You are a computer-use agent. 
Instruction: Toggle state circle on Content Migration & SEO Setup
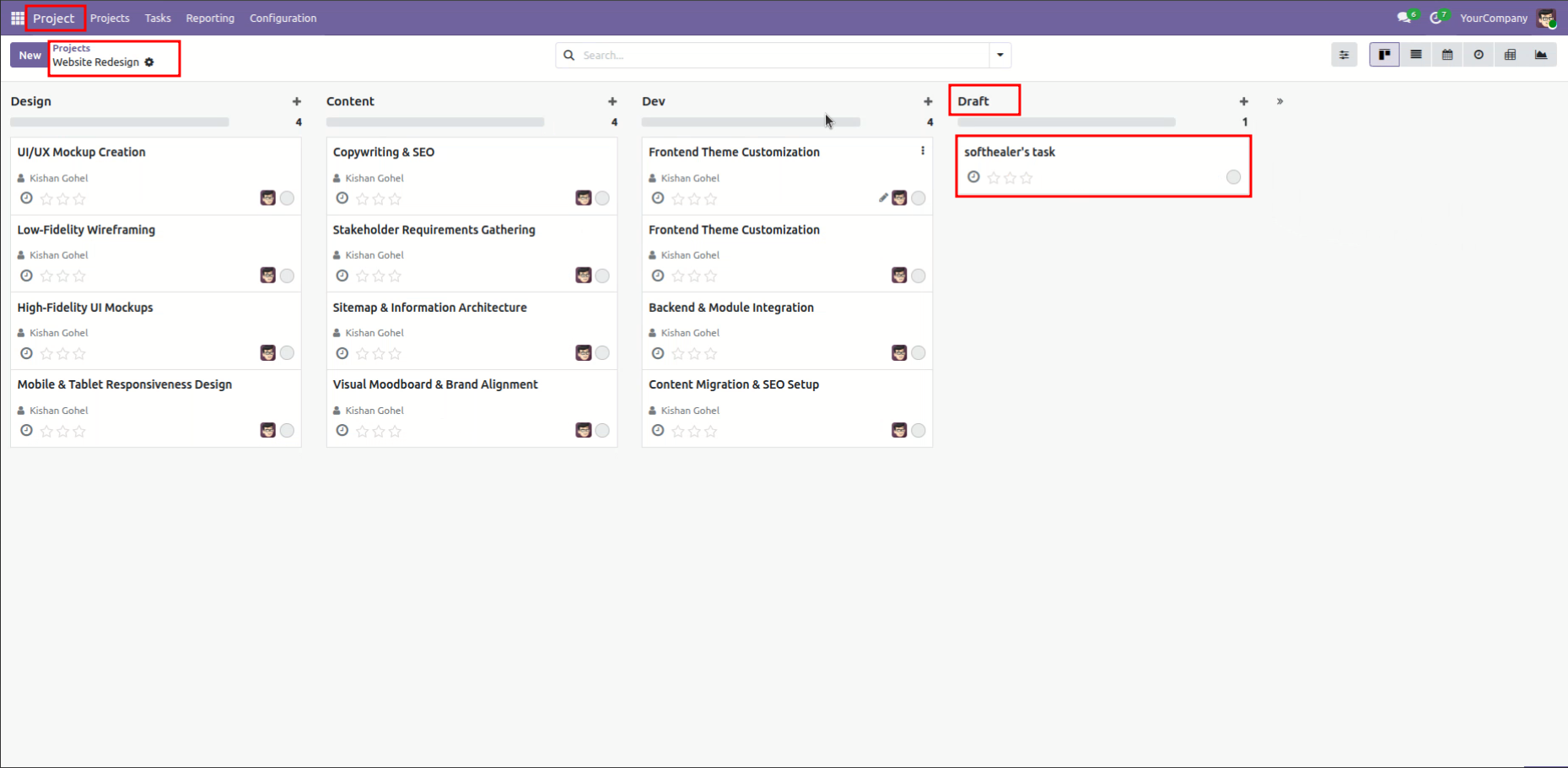919,431
